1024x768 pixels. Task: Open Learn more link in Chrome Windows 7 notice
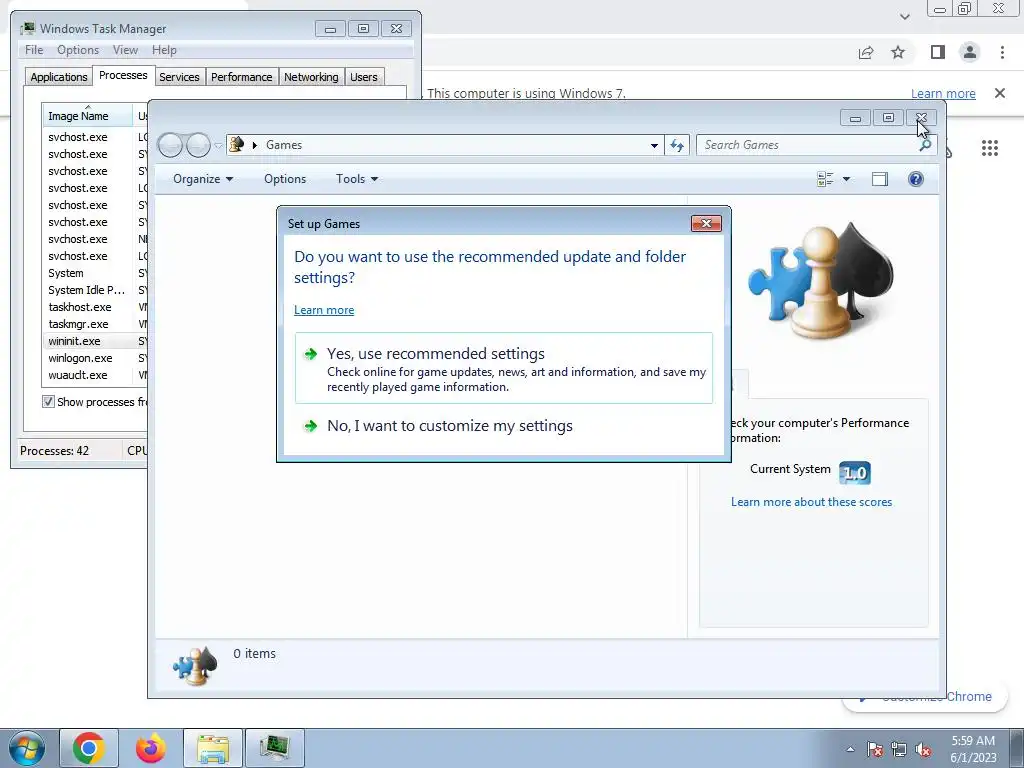[x=943, y=93]
